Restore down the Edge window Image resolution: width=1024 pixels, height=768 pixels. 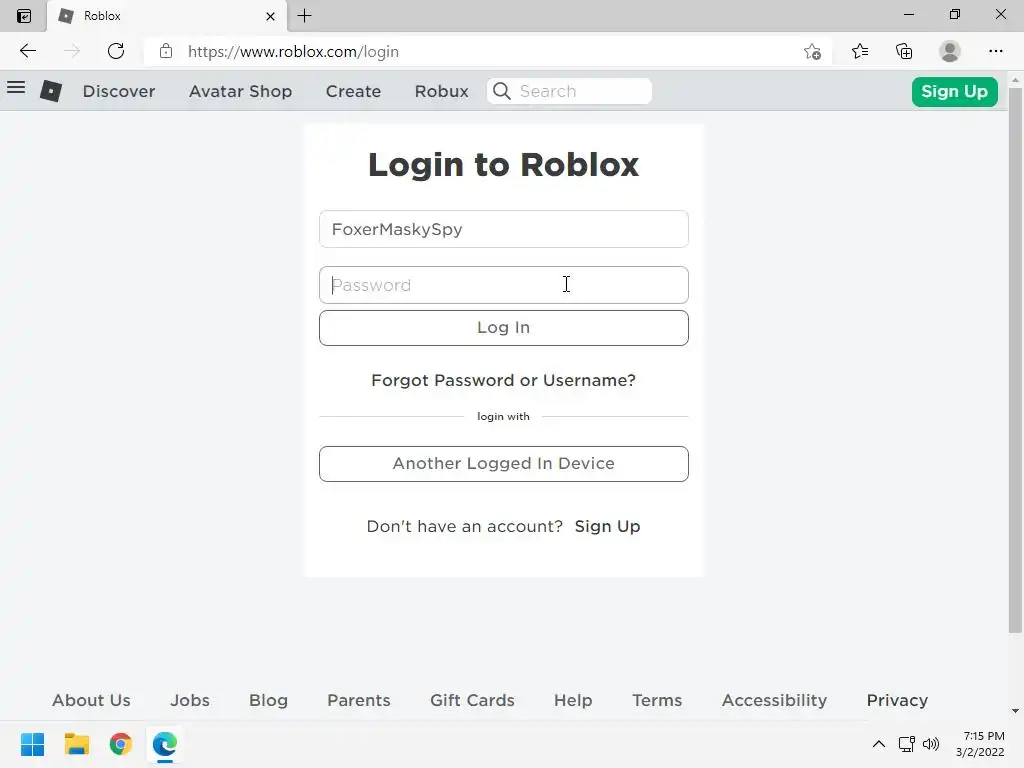pos(955,14)
